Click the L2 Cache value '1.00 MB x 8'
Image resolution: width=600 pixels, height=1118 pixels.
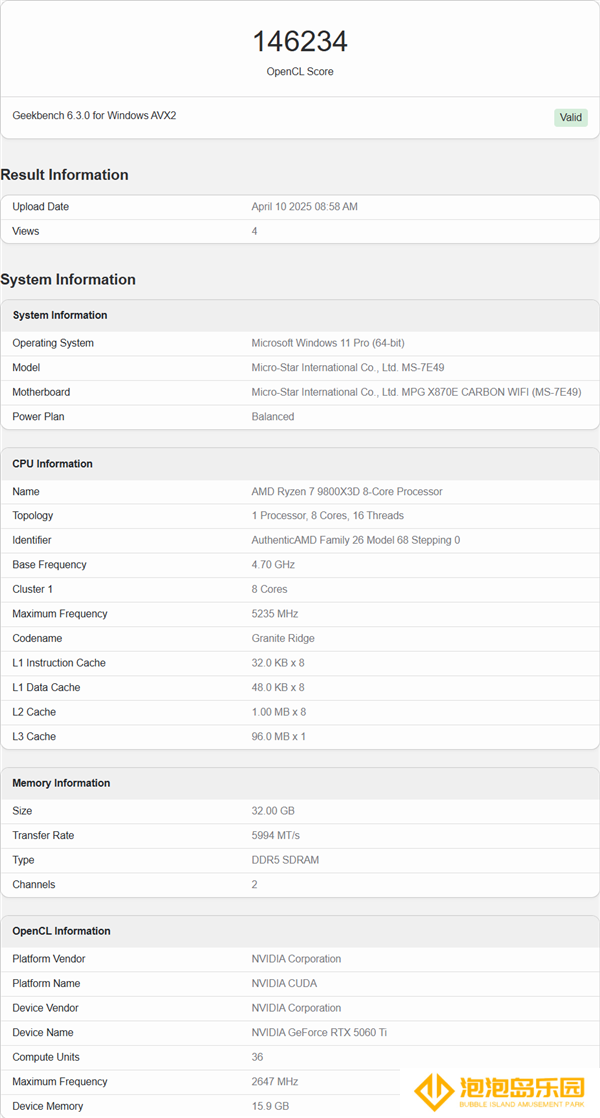pyautogui.click(x=279, y=712)
